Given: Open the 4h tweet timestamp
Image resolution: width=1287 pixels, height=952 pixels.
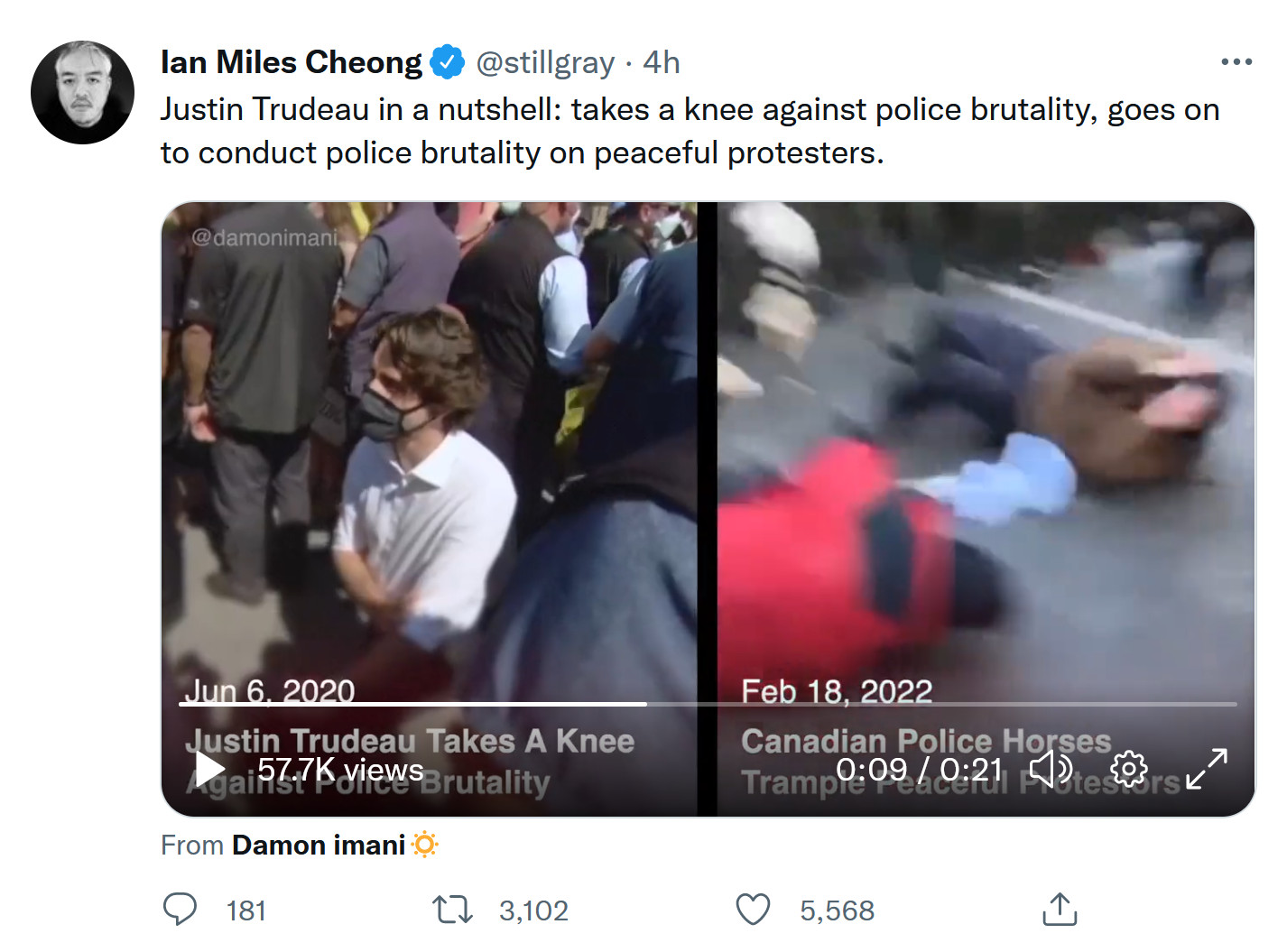Looking at the screenshot, I should tap(661, 62).
